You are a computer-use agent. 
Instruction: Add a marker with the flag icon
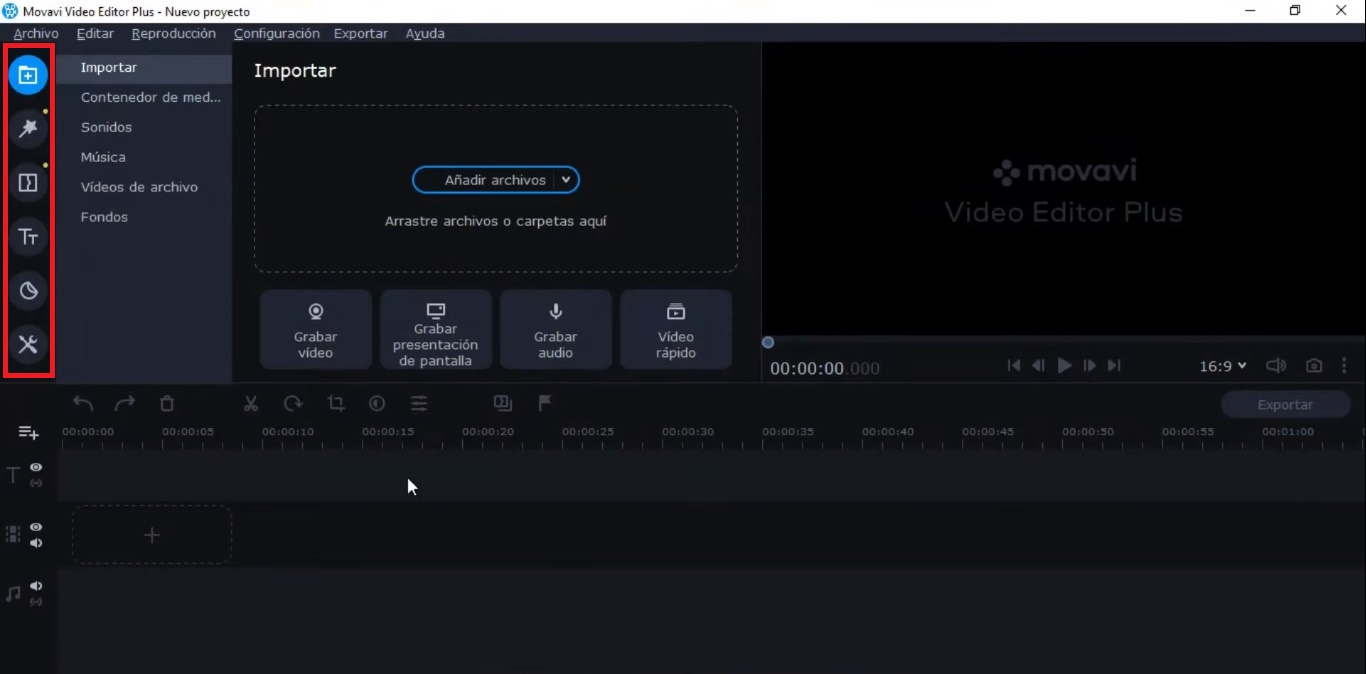[545, 403]
